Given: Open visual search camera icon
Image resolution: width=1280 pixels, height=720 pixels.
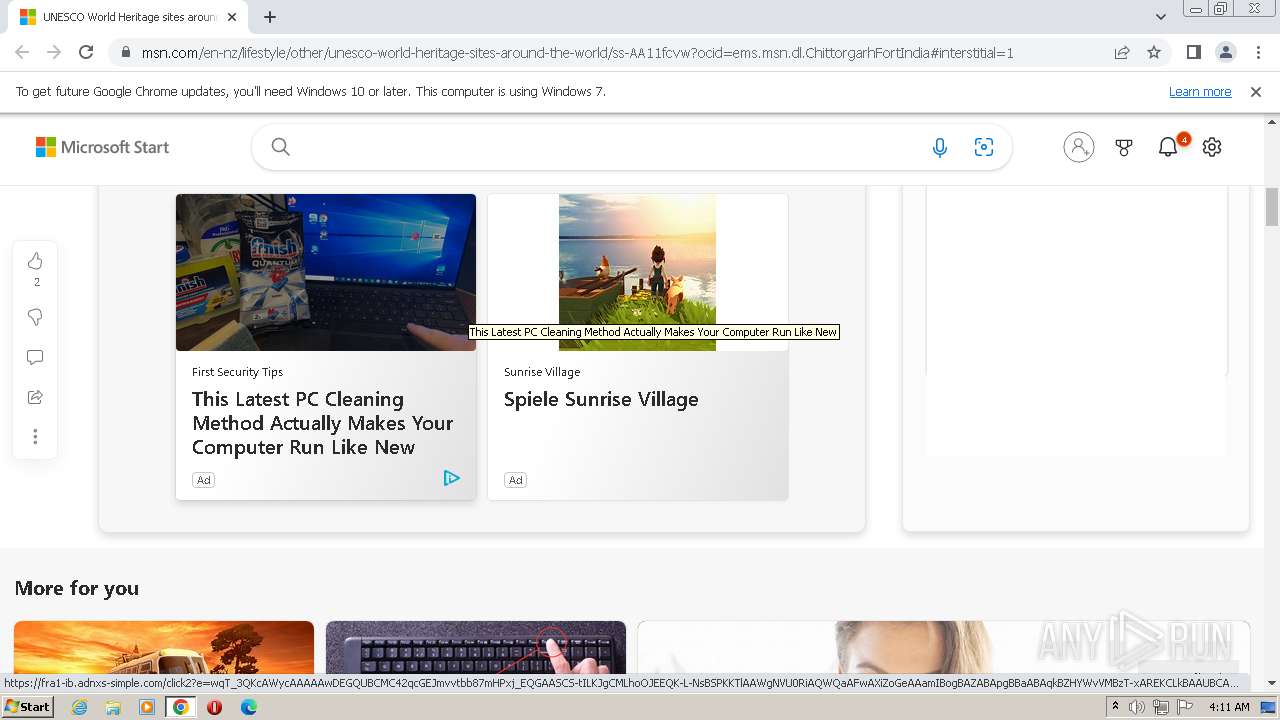Looking at the screenshot, I should point(984,147).
